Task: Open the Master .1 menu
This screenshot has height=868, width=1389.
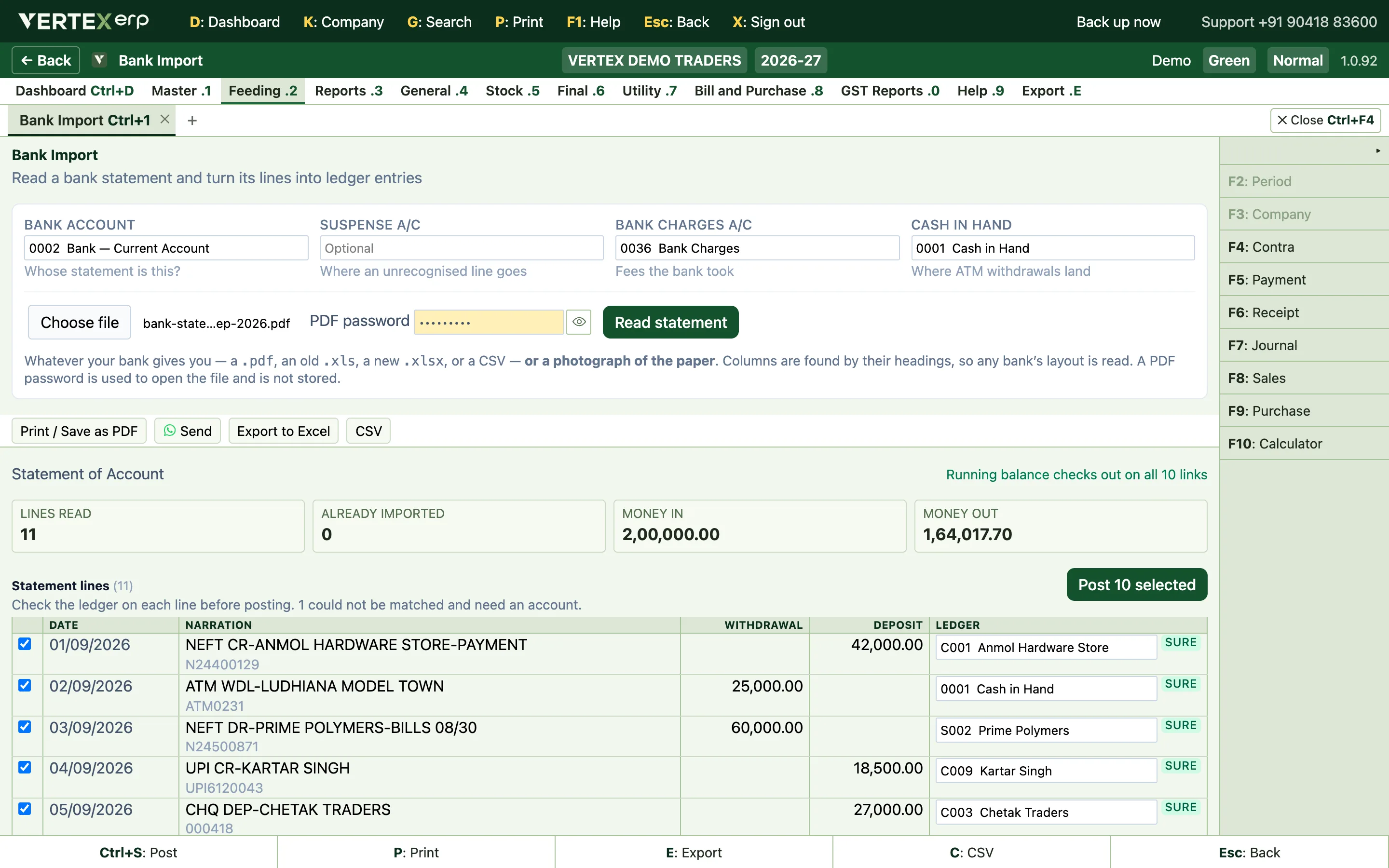Action: point(181,91)
